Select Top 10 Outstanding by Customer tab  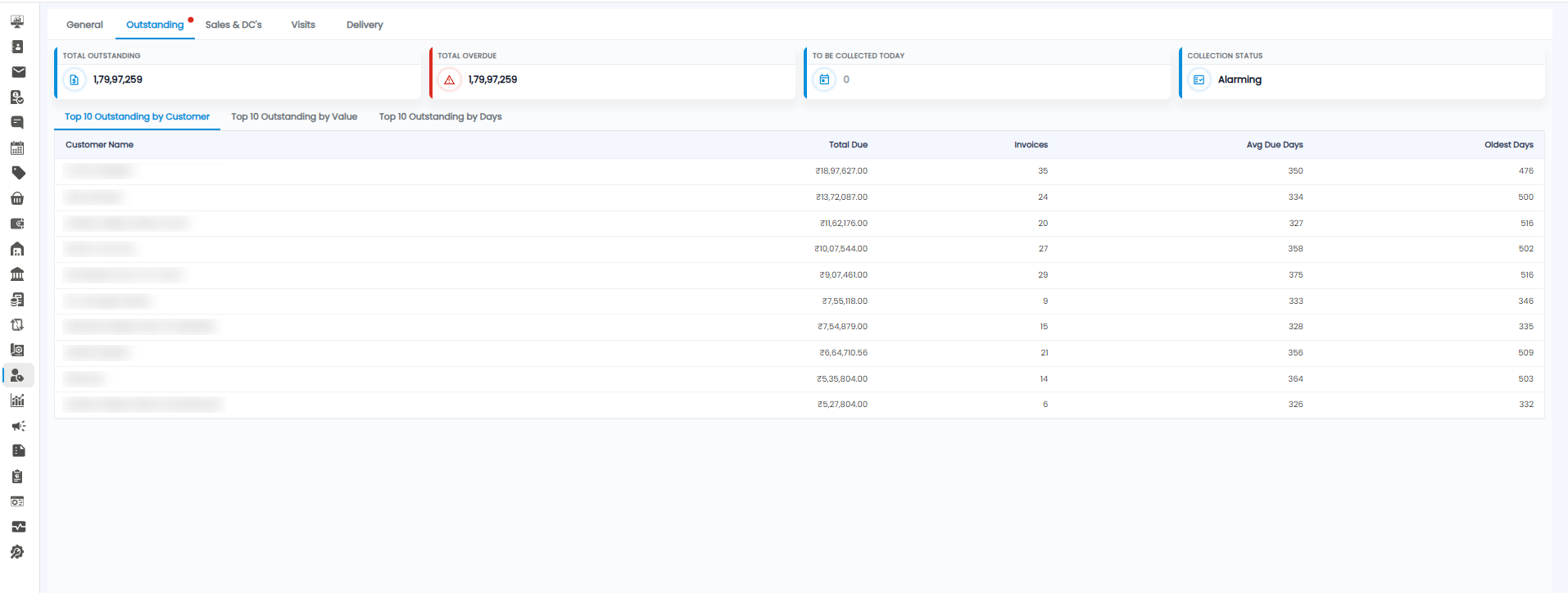[137, 116]
